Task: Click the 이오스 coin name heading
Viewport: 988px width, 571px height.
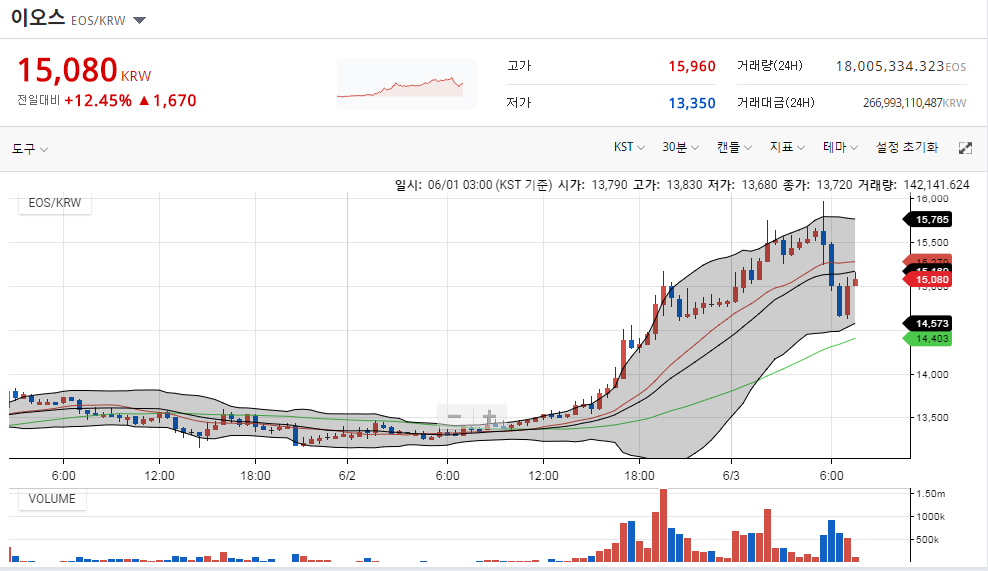Action: (38, 17)
